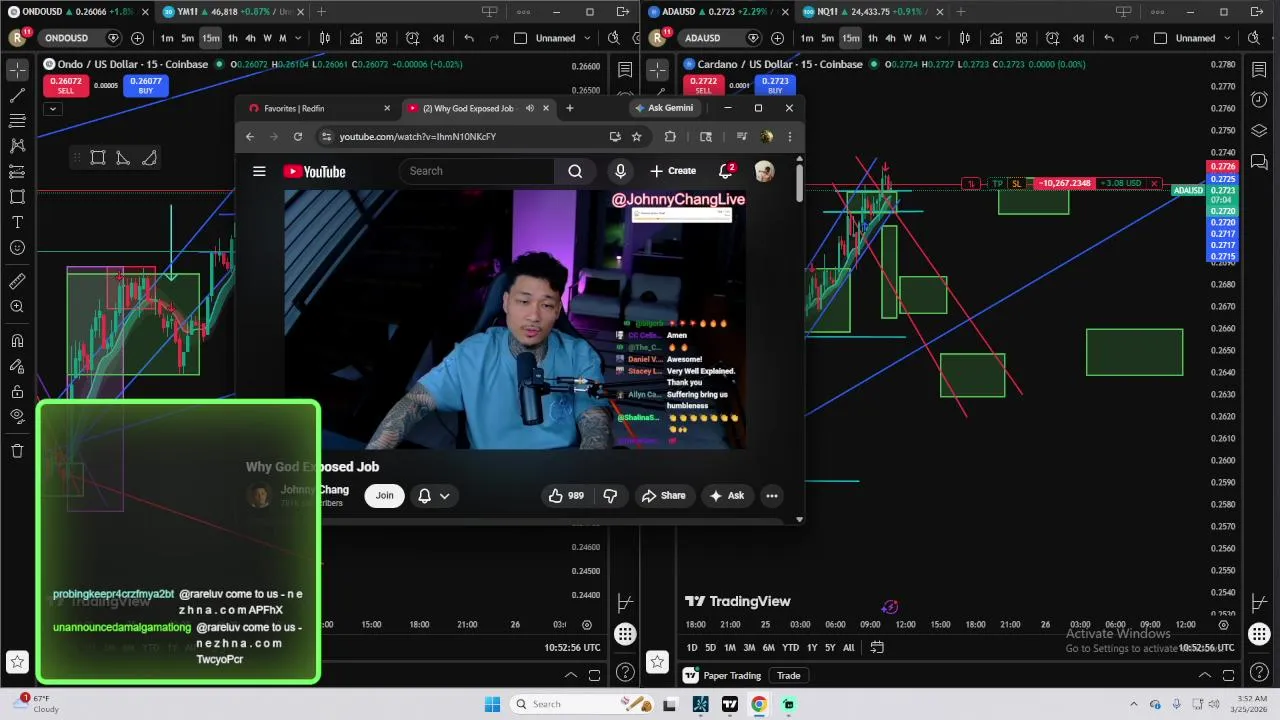Click the YouTube search input field
Viewport: 1280px width, 720px height.
[476, 171]
